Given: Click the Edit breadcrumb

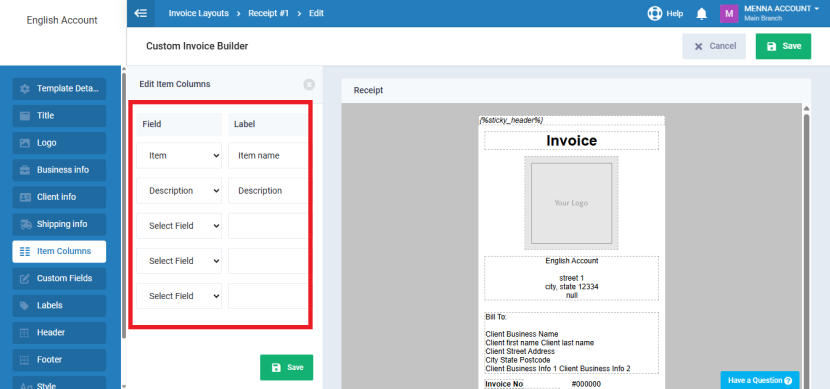Looking at the screenshot, I should click(317, 13).
